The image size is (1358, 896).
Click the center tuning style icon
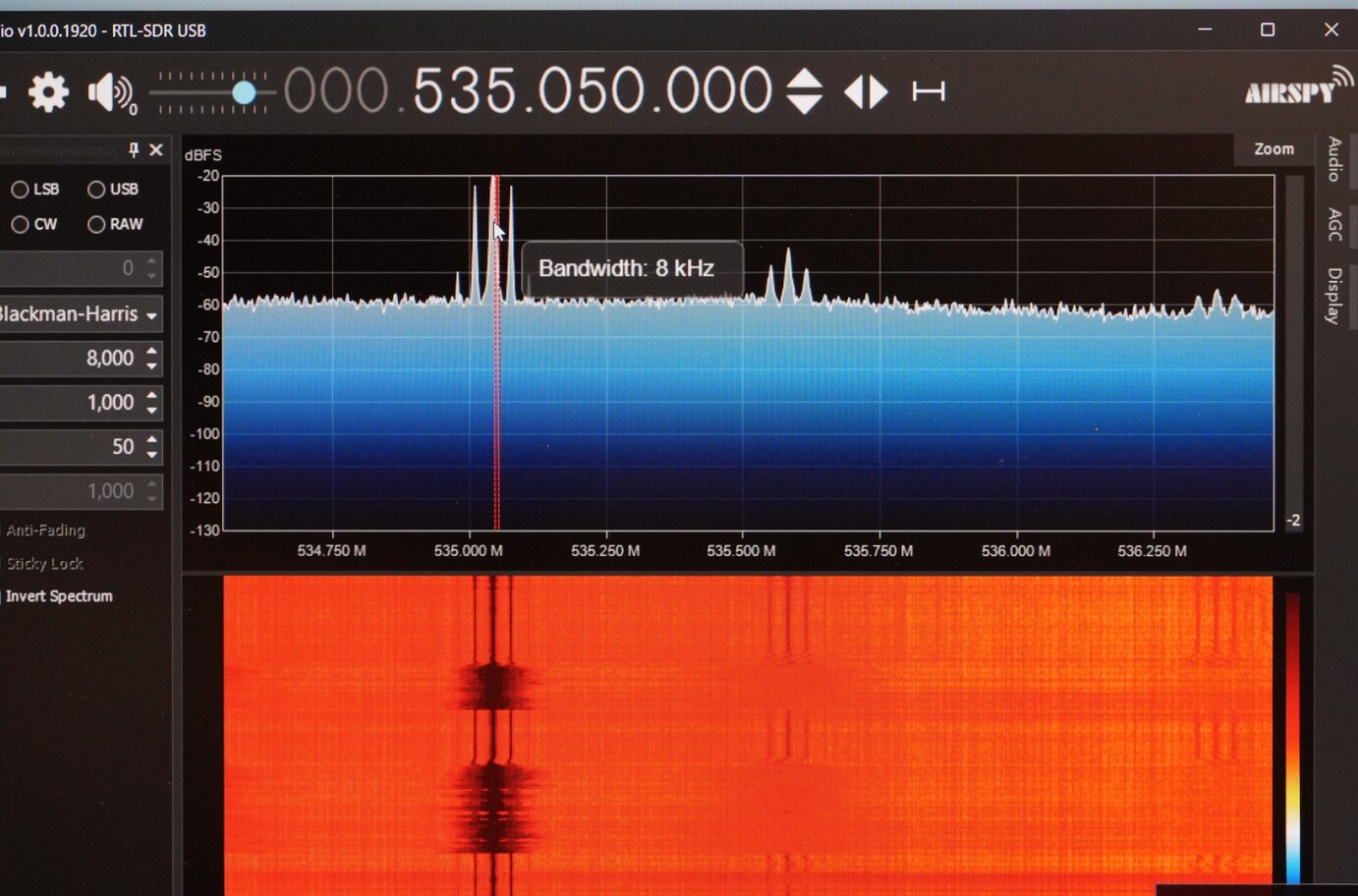pos(929,91)
